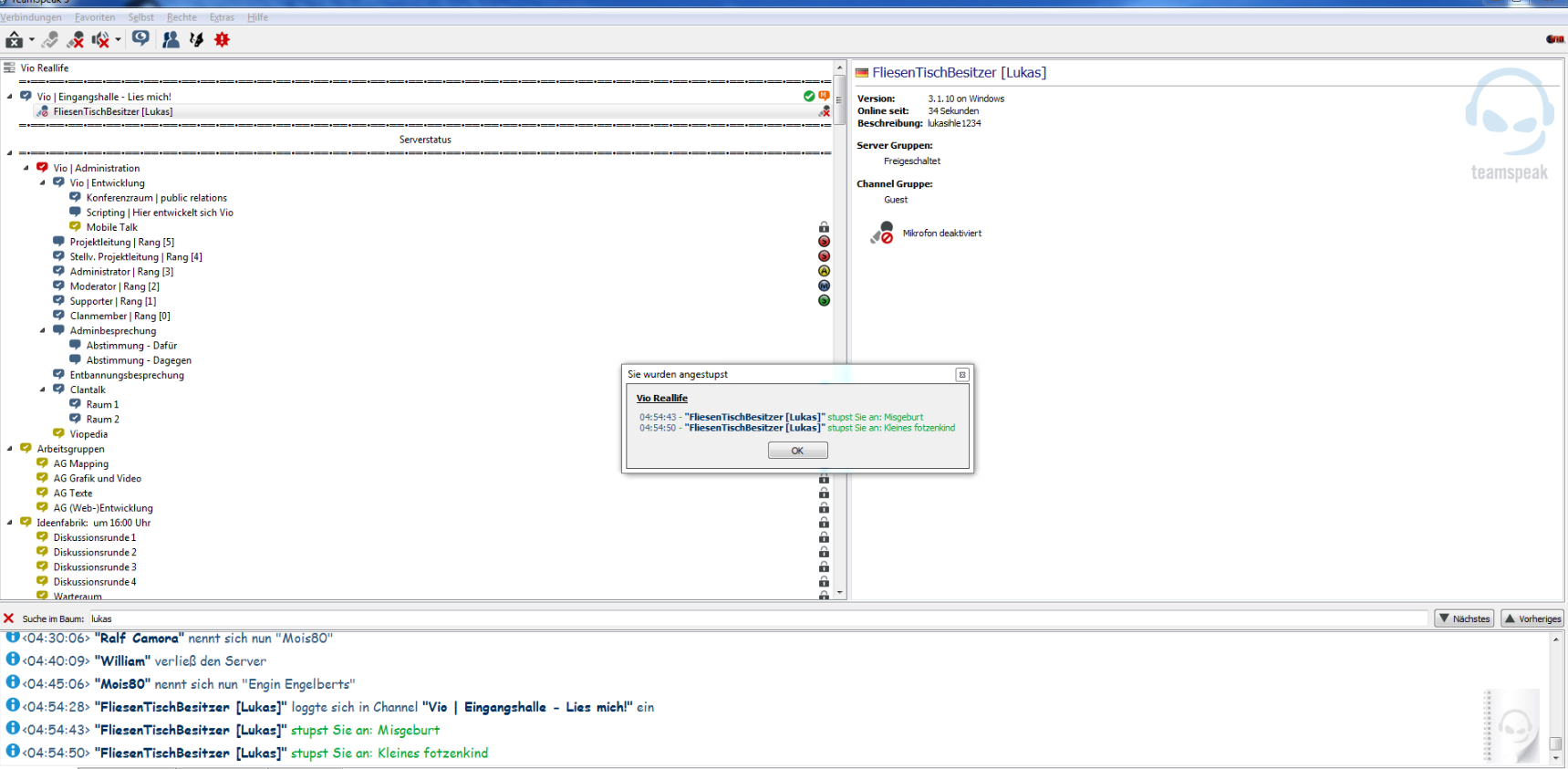This screenshot has width=1568, height=769.
Task: Click blue M badge on Moderator row
Action: [x=824, y=286]
